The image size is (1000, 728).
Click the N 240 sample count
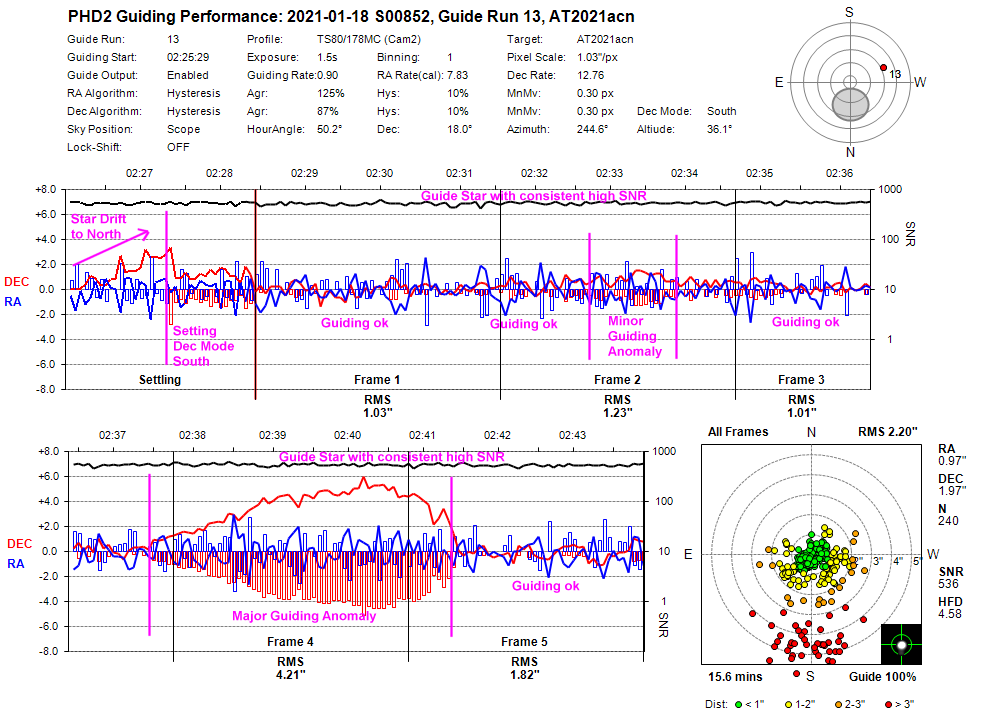point(948,514)
